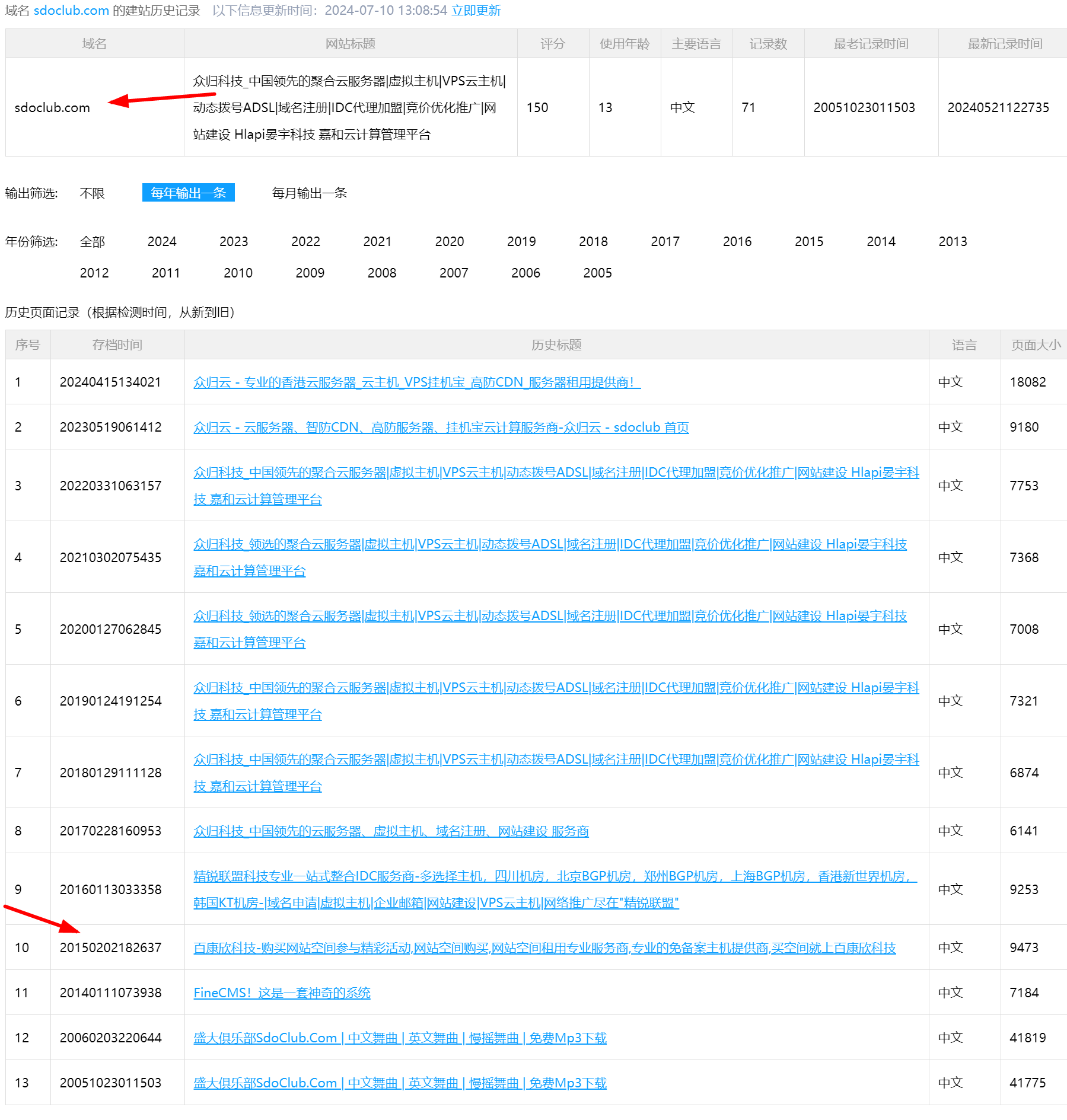Viewport: 1067px width, 1120px height.
Task: Open the 2005 盛大俱乐部SdoClub.Com title link
Action: click(x=400, y=1083)
